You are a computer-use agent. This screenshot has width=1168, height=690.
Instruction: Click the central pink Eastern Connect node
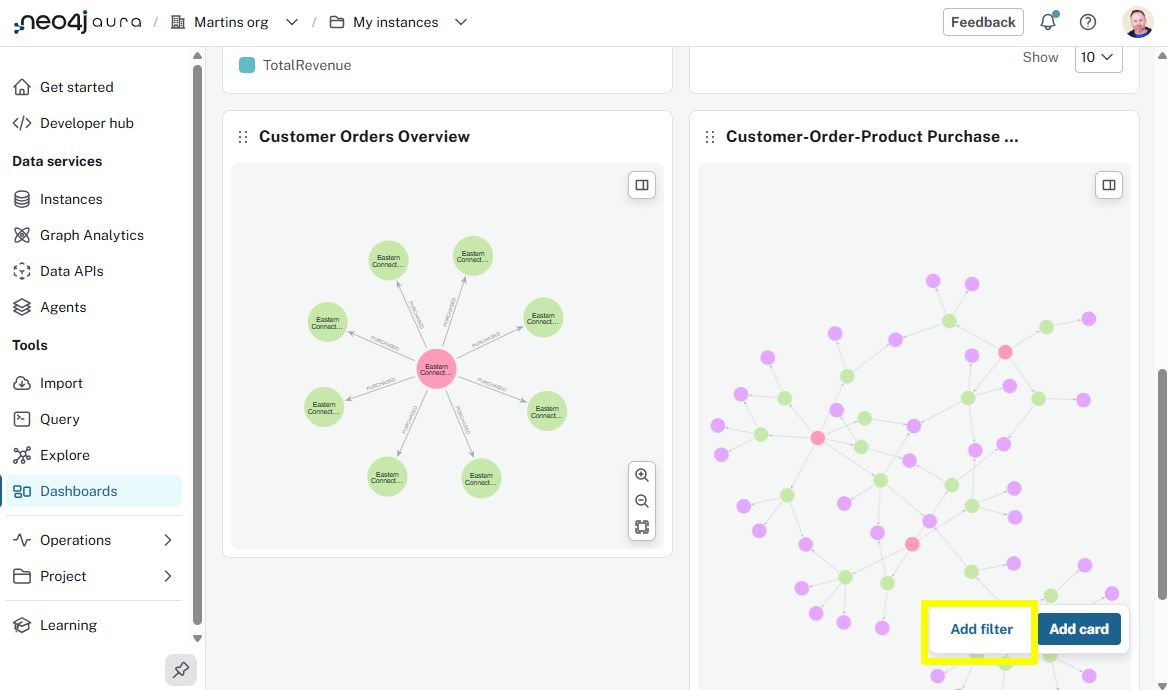[x=436, y=368]
